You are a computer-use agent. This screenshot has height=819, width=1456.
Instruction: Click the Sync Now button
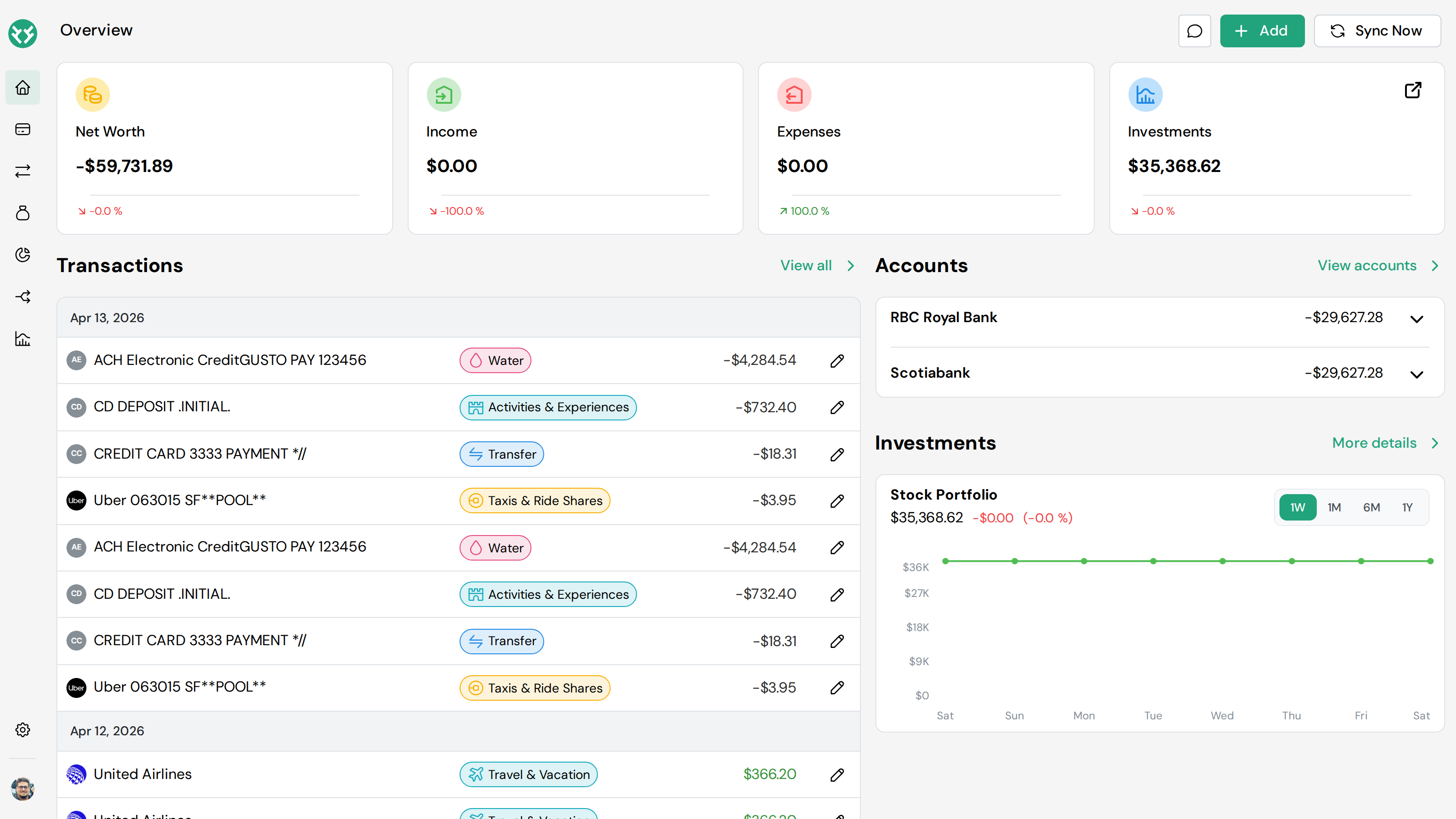(1377, 30)
